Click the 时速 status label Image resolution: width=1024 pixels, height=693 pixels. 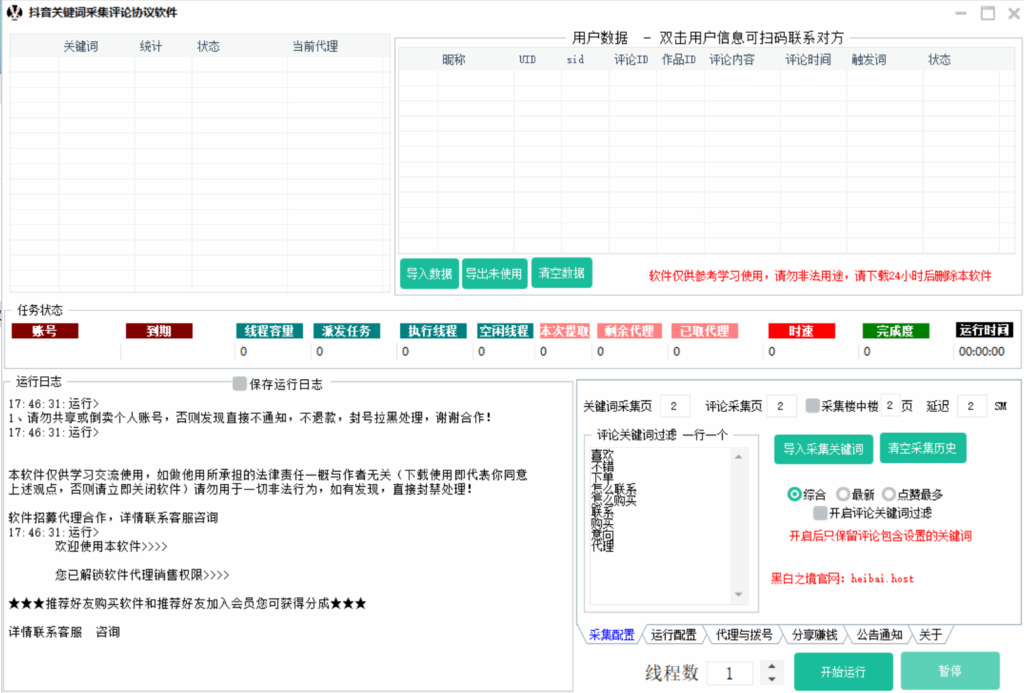[801, 331]
